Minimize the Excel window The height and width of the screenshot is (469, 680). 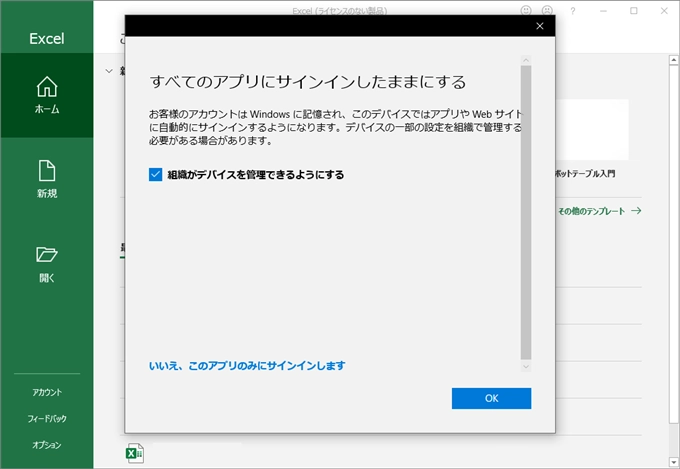pyautogui.click(x=603, y=11)
